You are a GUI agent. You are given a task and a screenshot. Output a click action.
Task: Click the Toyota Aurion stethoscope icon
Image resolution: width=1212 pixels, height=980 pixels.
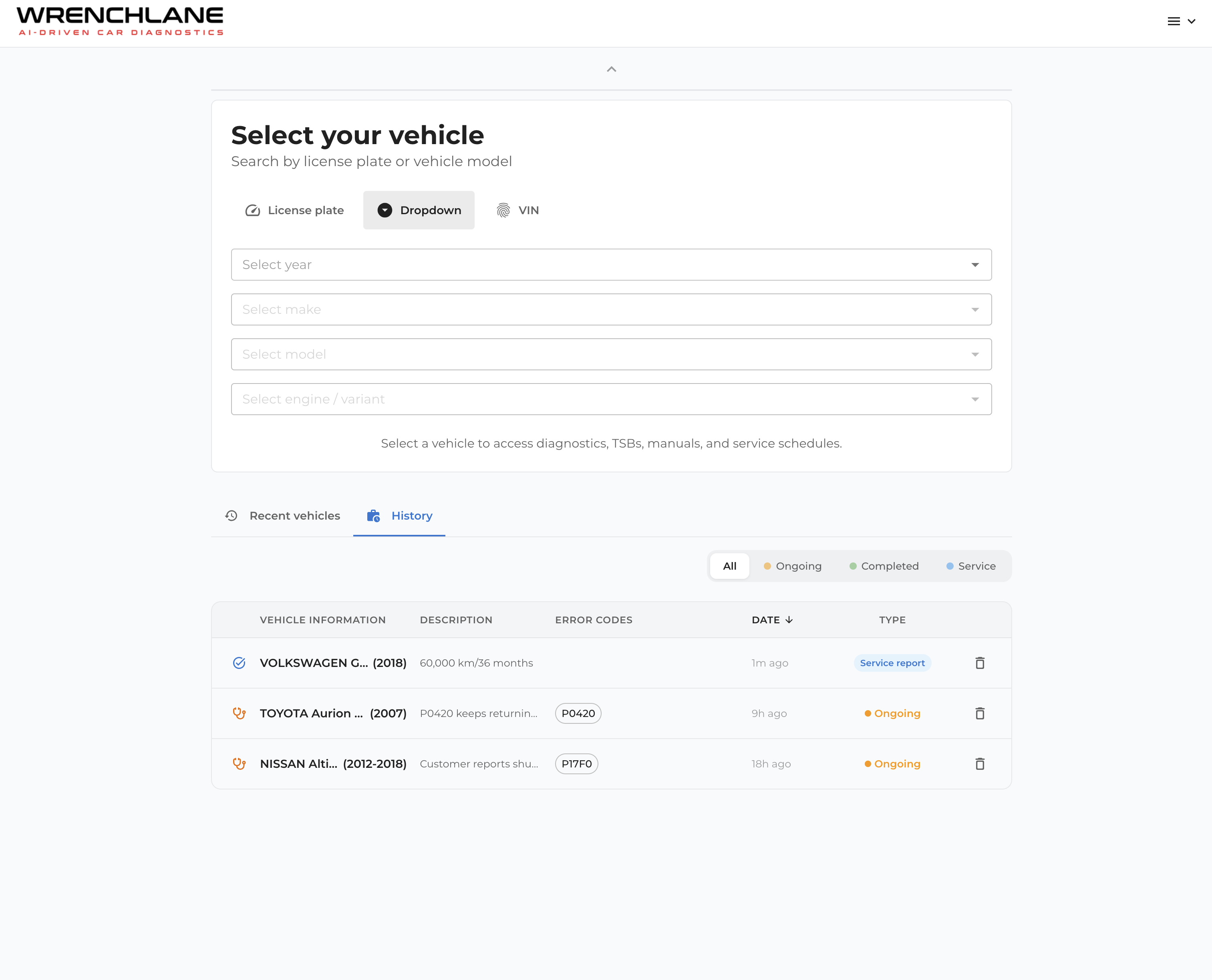click(x=240, y=713)
